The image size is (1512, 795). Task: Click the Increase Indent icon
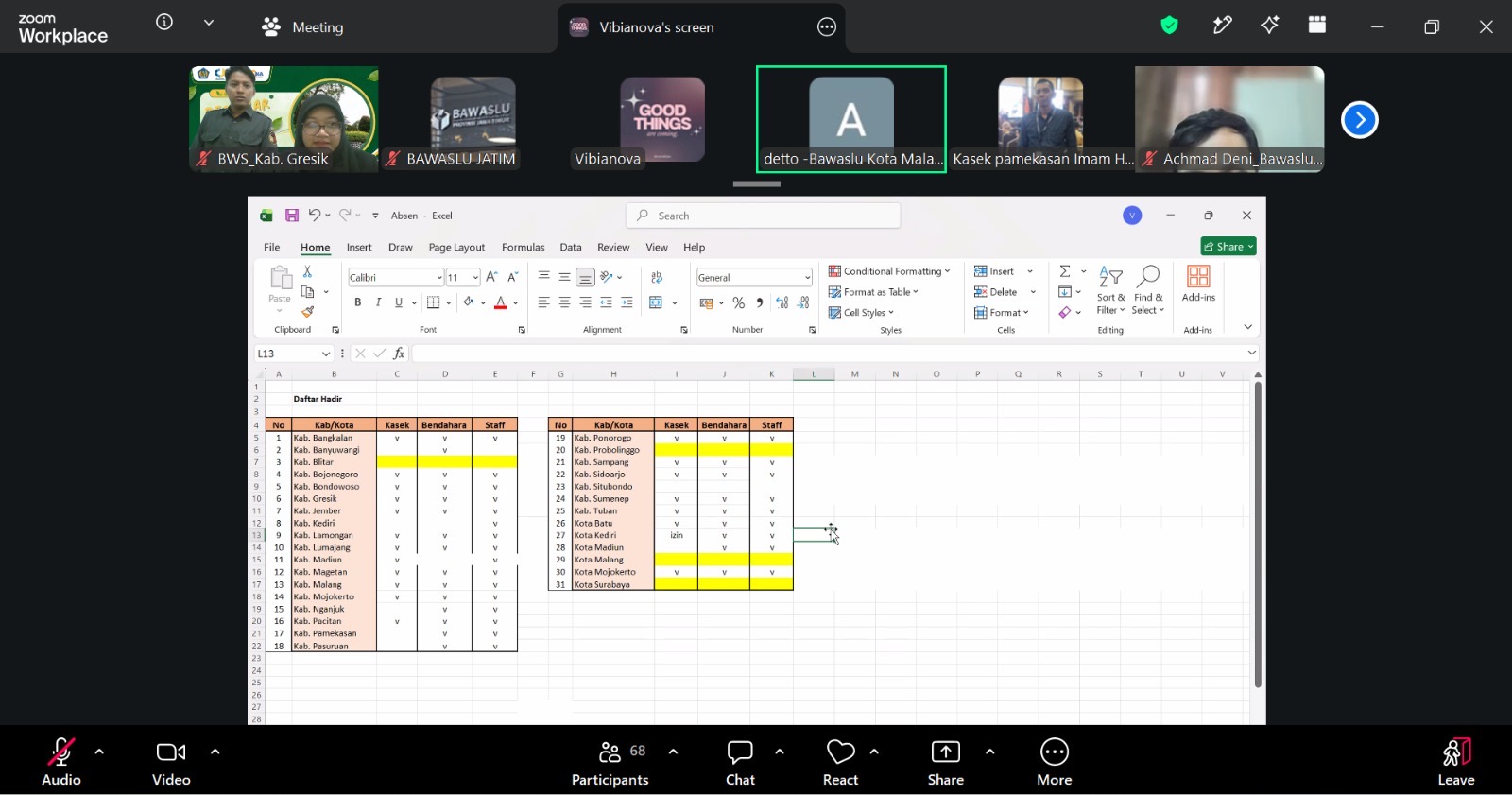click(x=627, y=302)
